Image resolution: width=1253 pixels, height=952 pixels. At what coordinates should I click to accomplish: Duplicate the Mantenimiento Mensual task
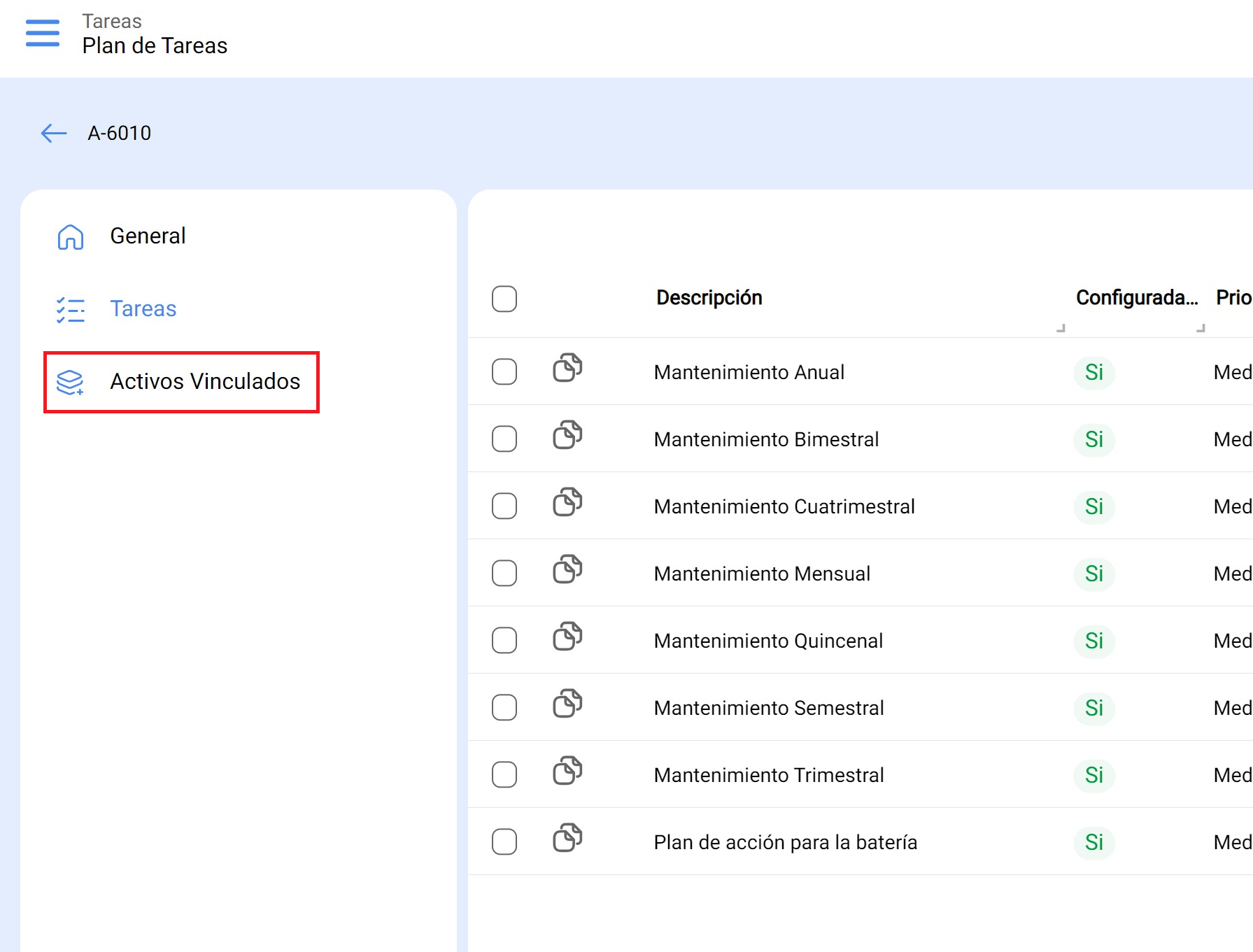coord(567,569)
